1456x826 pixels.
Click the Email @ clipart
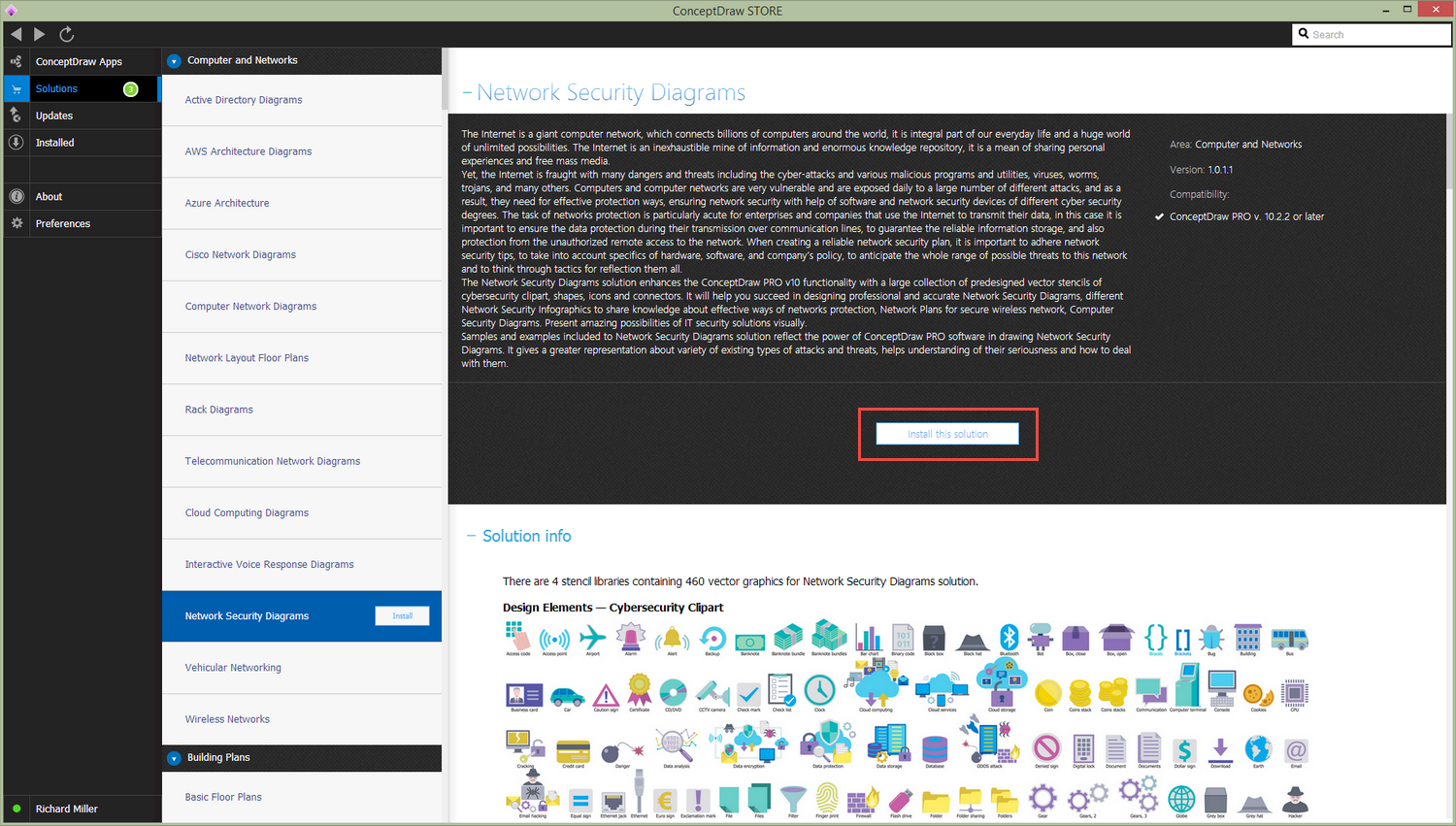point(1296,750)
